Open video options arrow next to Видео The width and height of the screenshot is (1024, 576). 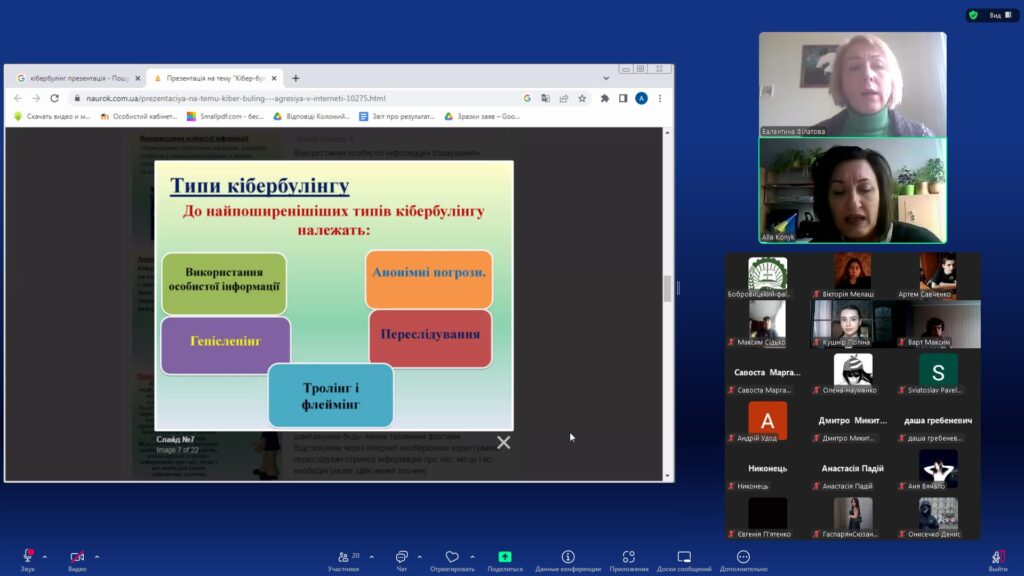(97, 557)
